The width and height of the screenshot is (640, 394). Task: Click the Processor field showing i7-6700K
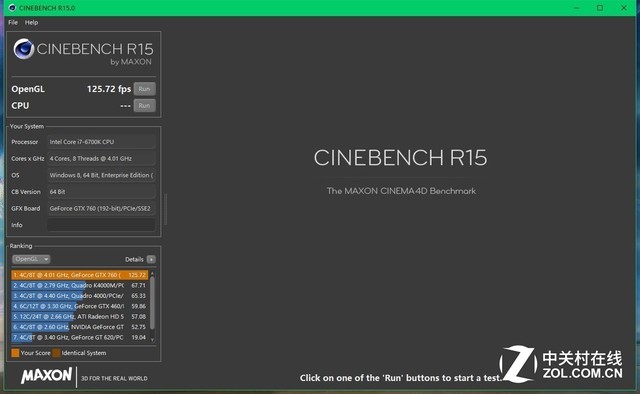tap(101, 142)
